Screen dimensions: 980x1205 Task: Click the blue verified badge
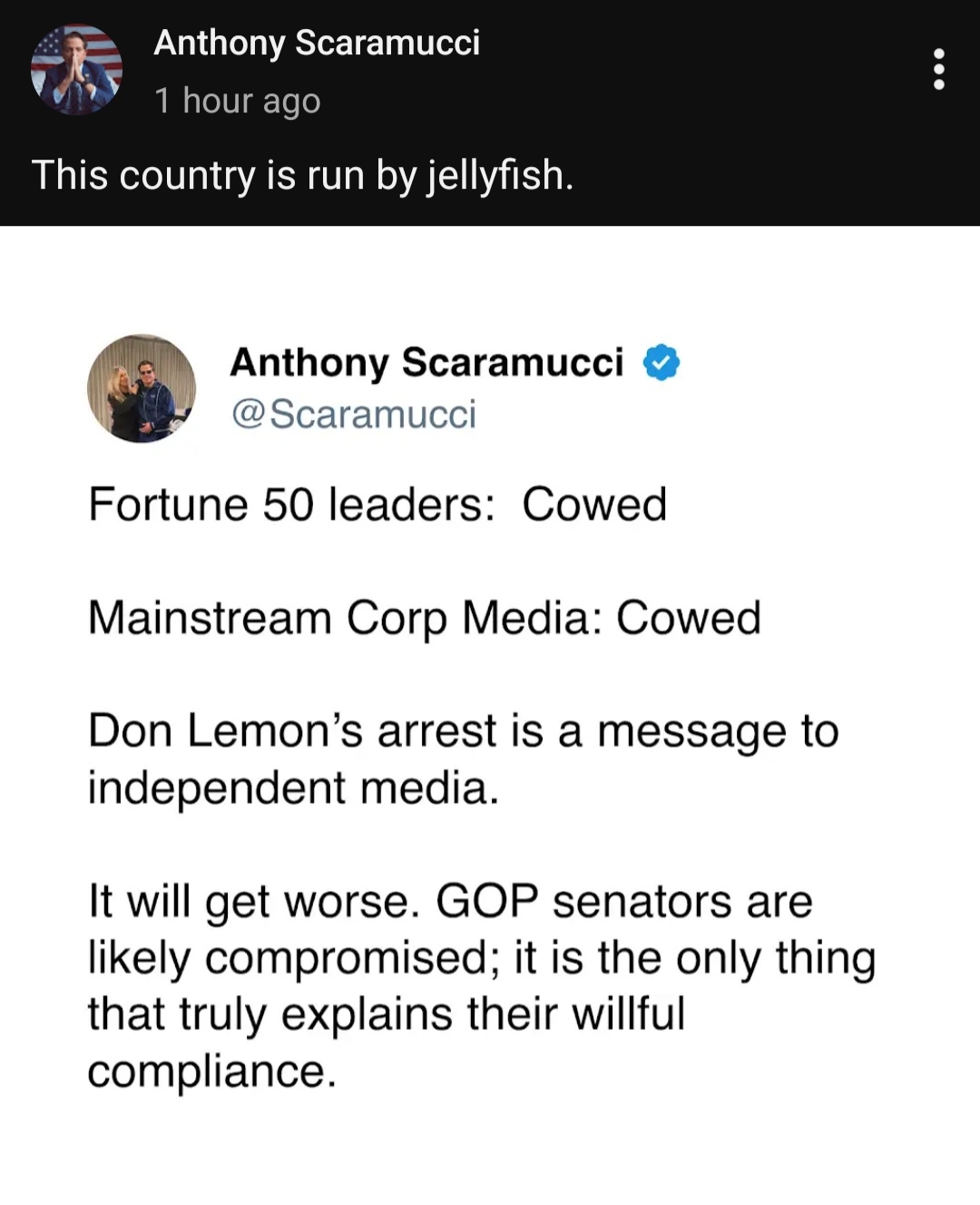(661, 363)
